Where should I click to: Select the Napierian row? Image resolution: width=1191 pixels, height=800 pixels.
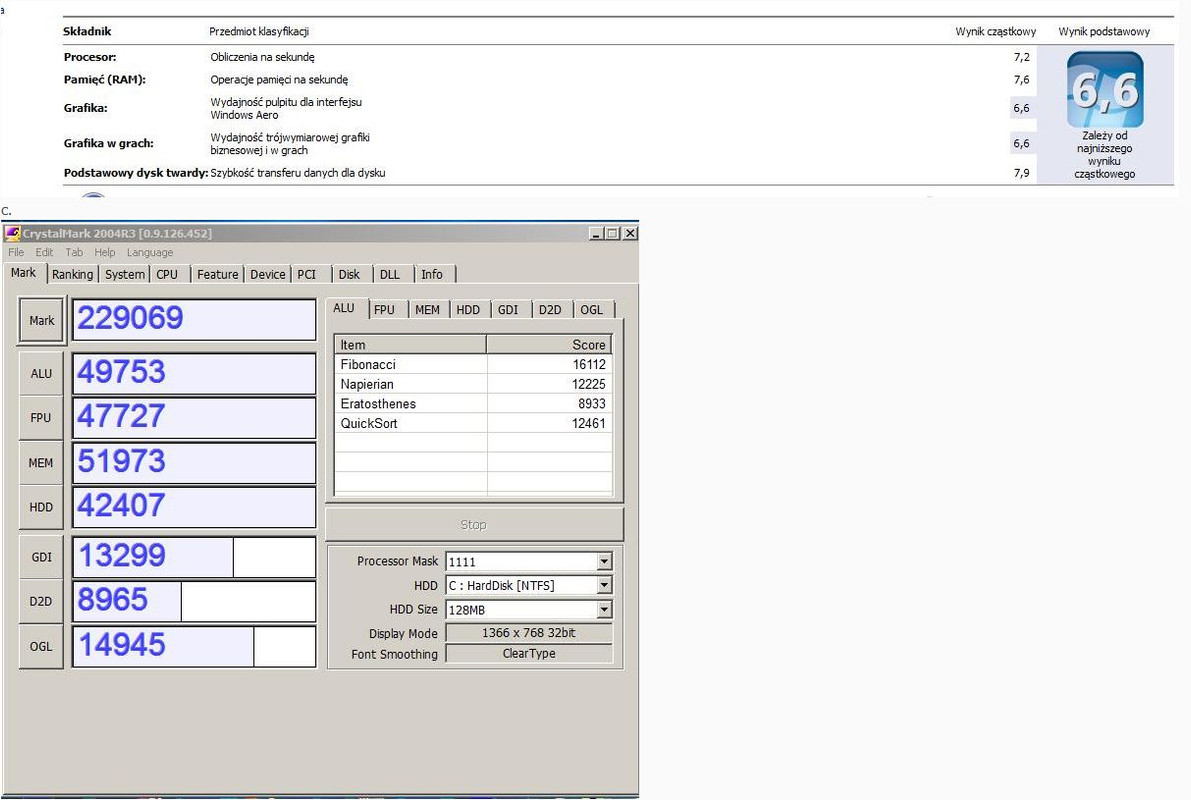tap(473, 384)
